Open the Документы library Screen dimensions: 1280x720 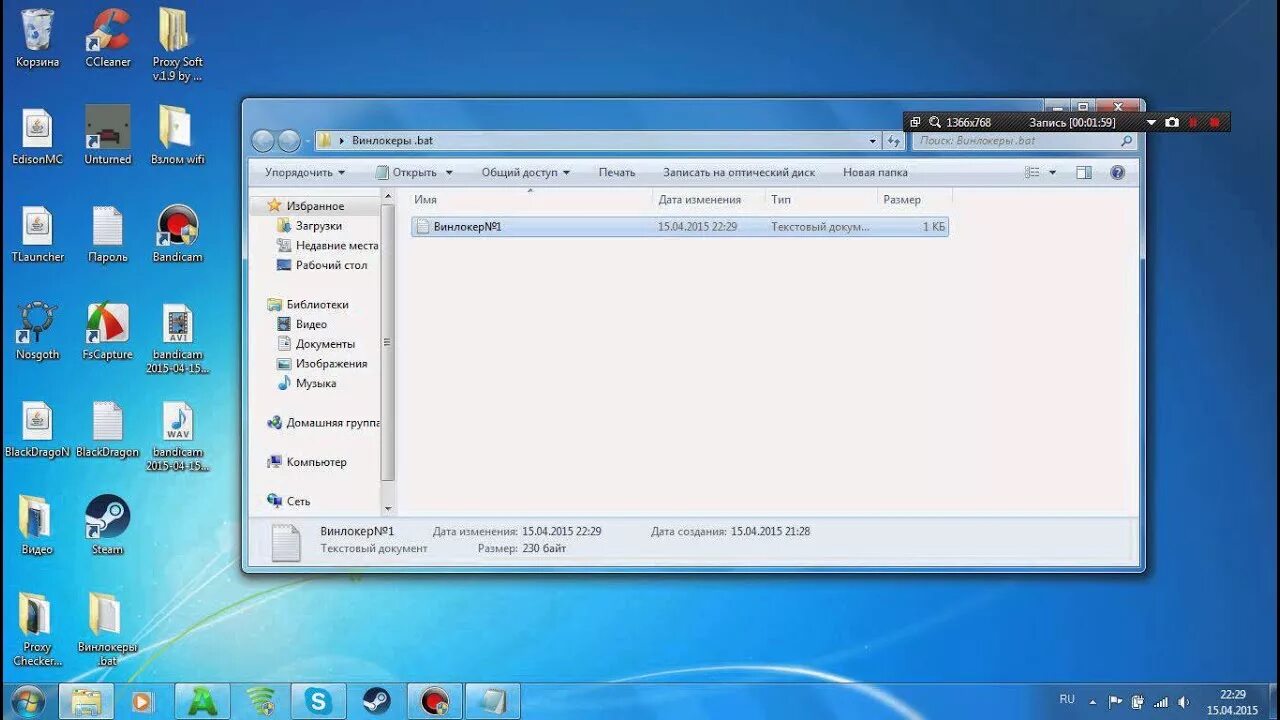tap(316, 344)
